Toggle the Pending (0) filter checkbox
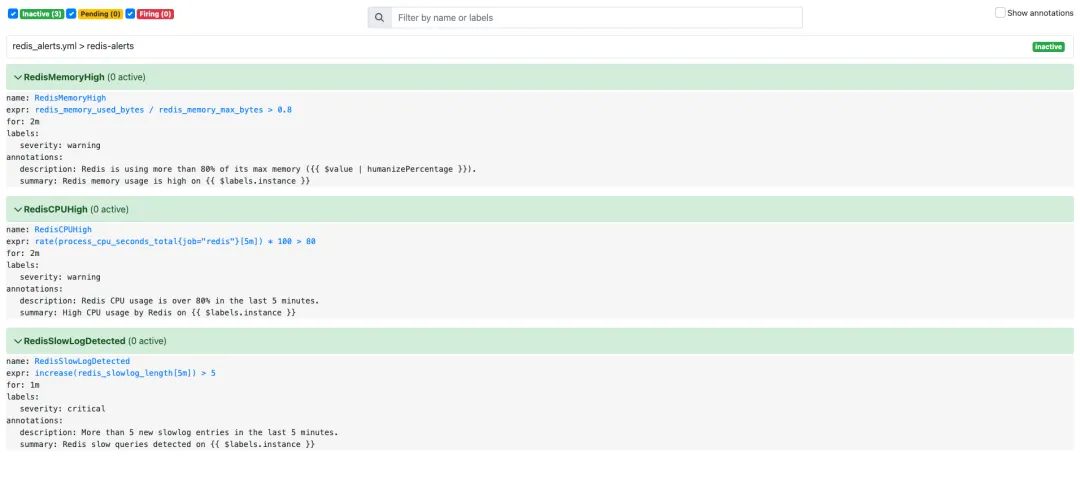The height and width of the screenshot is (499, 1080). pyautogui.click(x=71, y=14)
